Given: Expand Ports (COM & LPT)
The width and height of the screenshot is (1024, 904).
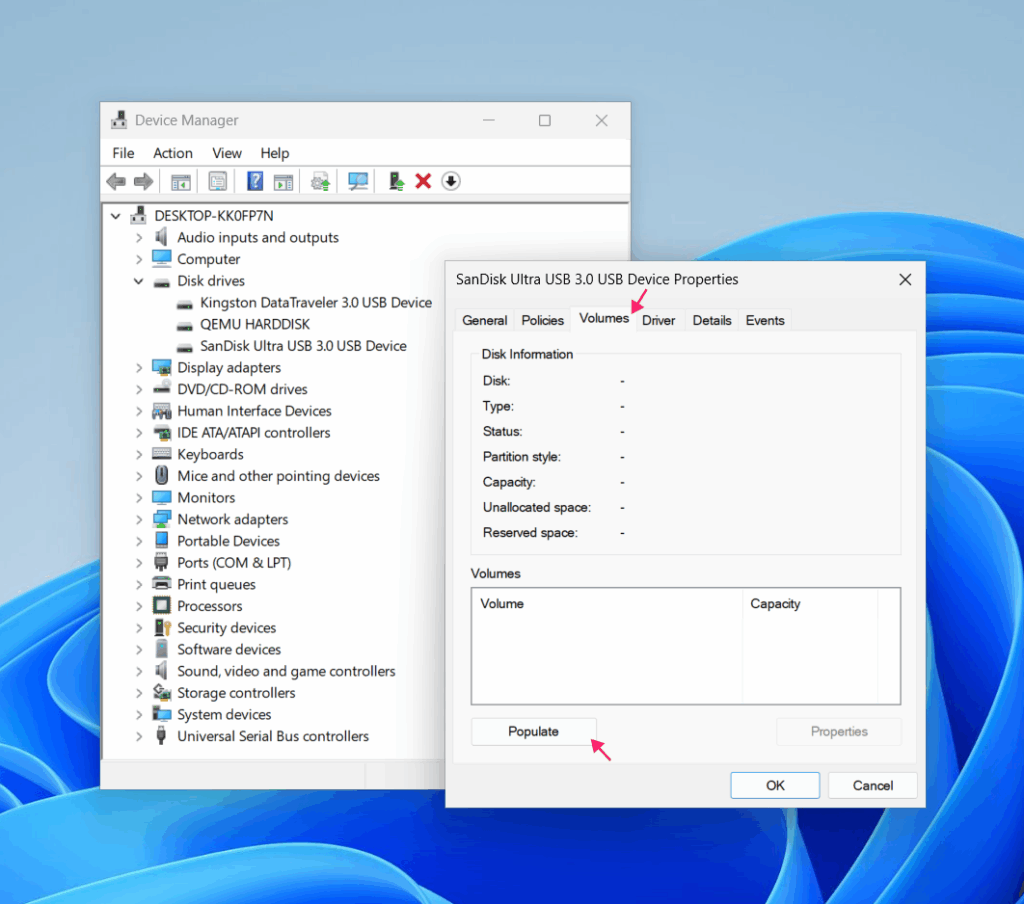Looking at the screenshot, I should 138,562.
